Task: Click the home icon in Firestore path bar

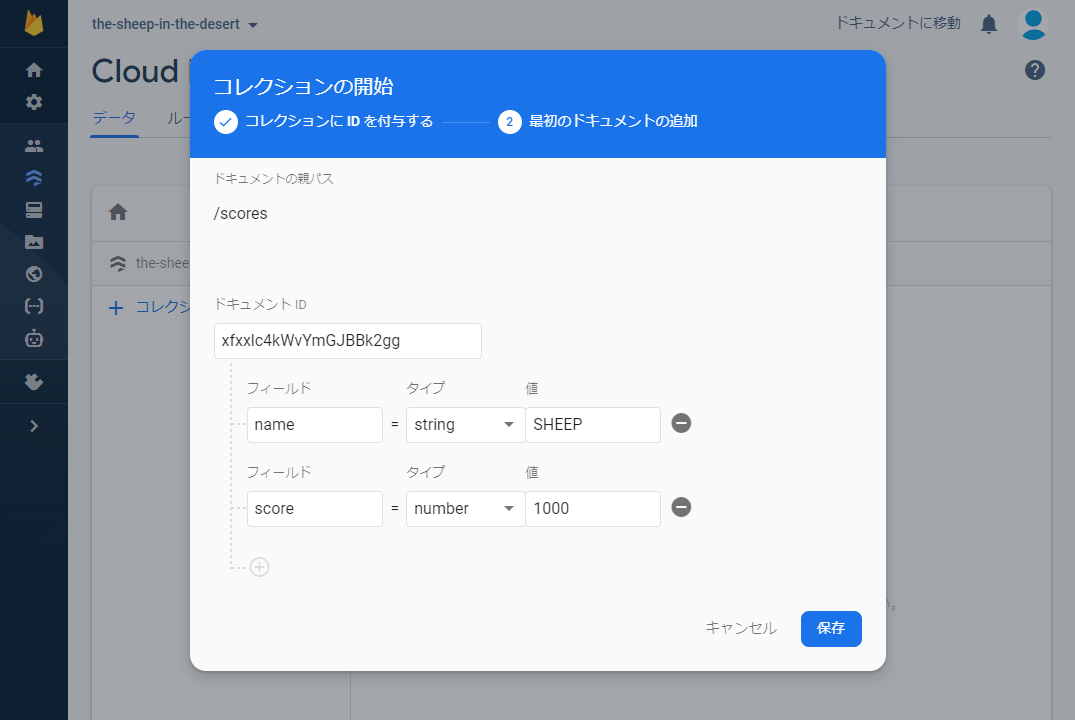Action: (118, 212)
